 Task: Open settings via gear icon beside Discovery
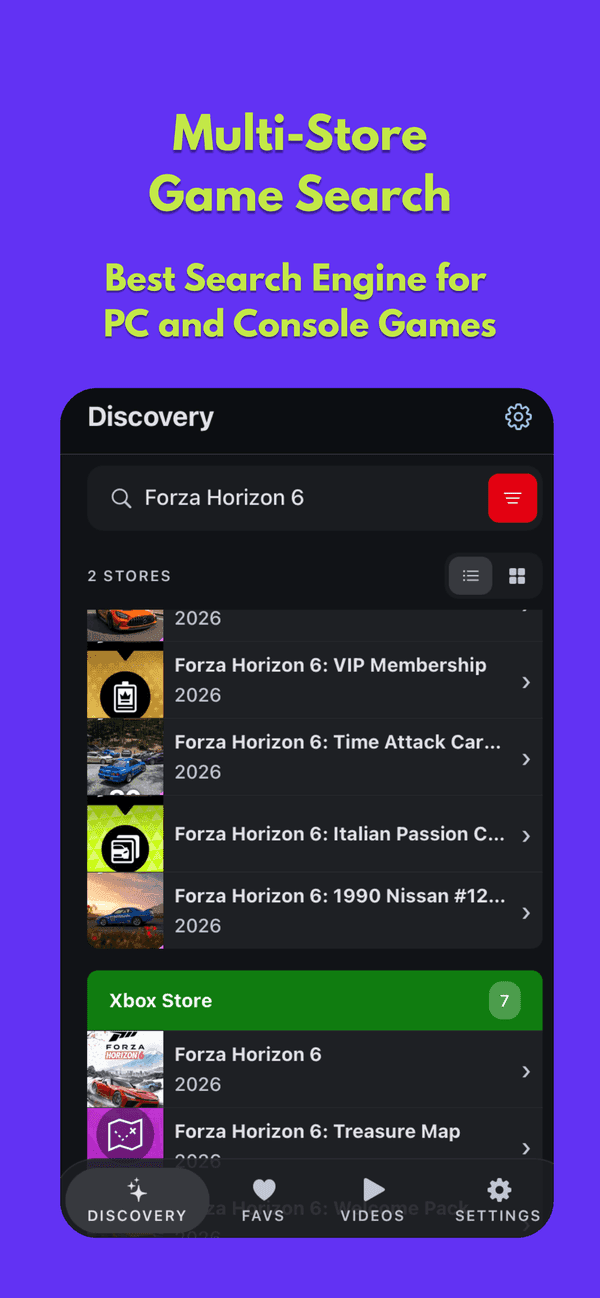518,417
